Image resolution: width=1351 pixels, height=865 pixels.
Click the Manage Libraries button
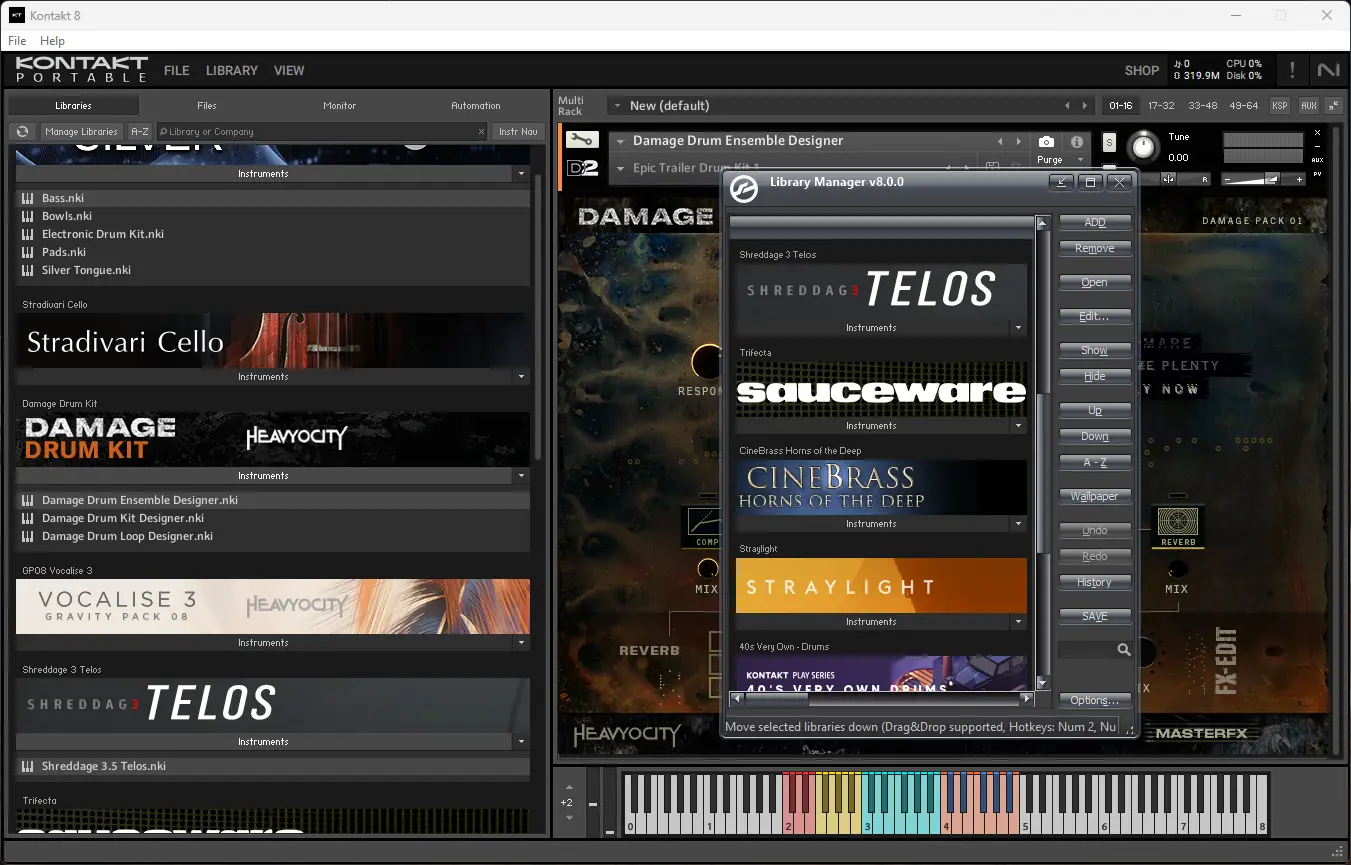[81, 131]
